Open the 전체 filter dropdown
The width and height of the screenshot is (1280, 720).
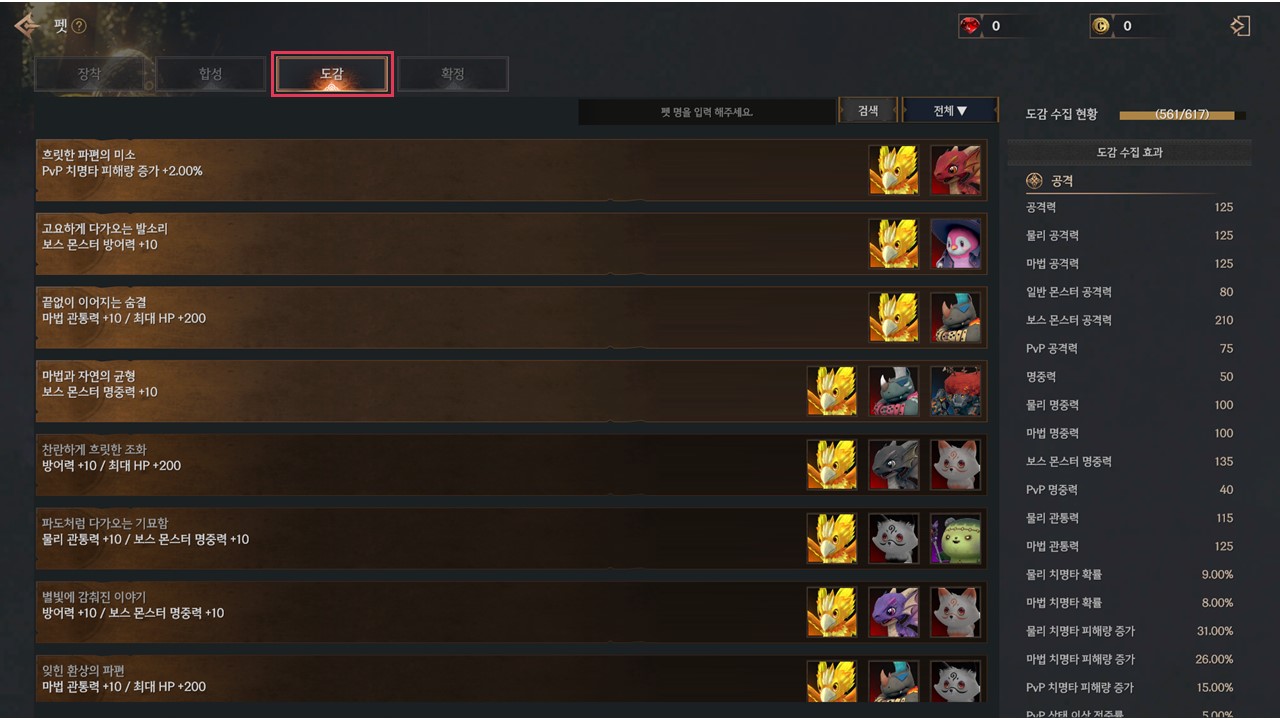[x=950, y=111]
